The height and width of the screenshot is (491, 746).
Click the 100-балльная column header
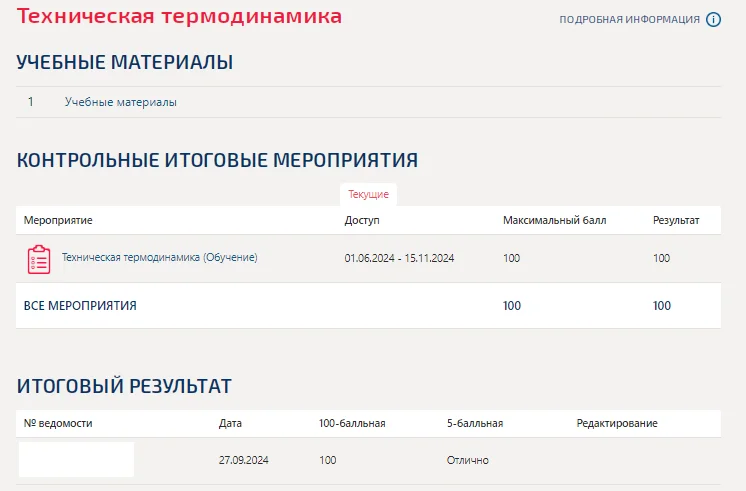352,423
